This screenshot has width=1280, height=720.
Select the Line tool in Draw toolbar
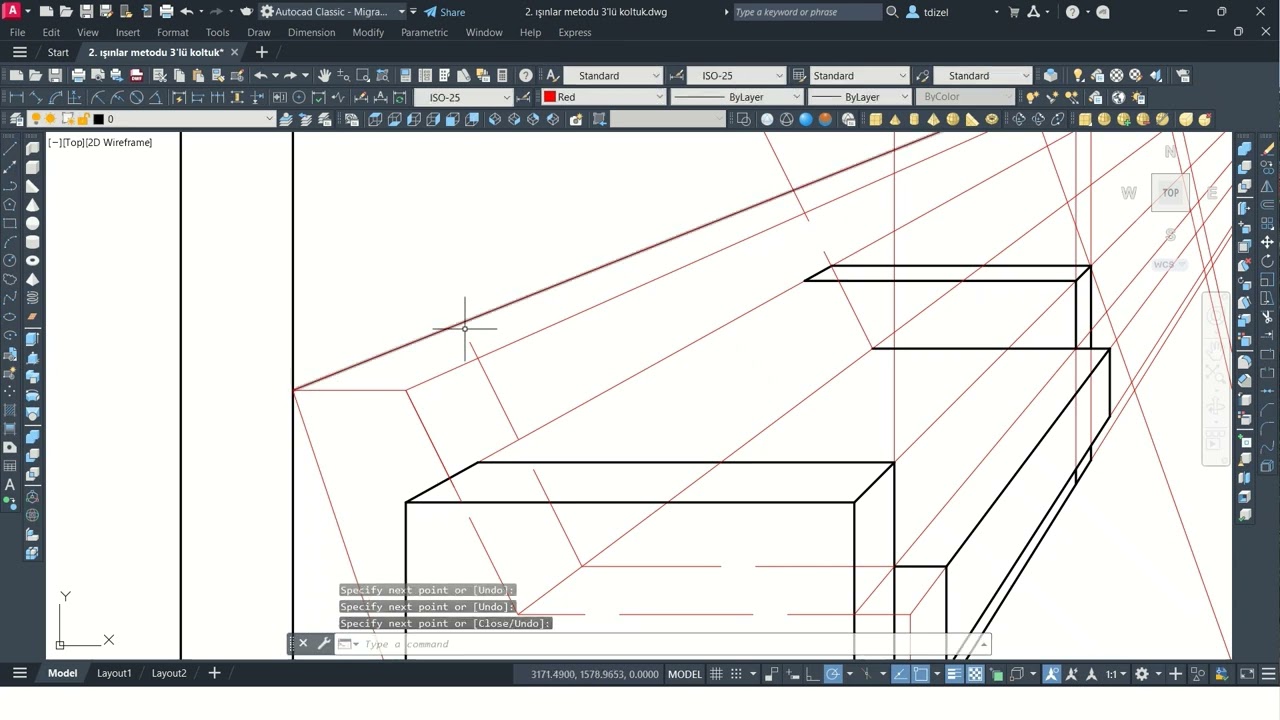10,148
